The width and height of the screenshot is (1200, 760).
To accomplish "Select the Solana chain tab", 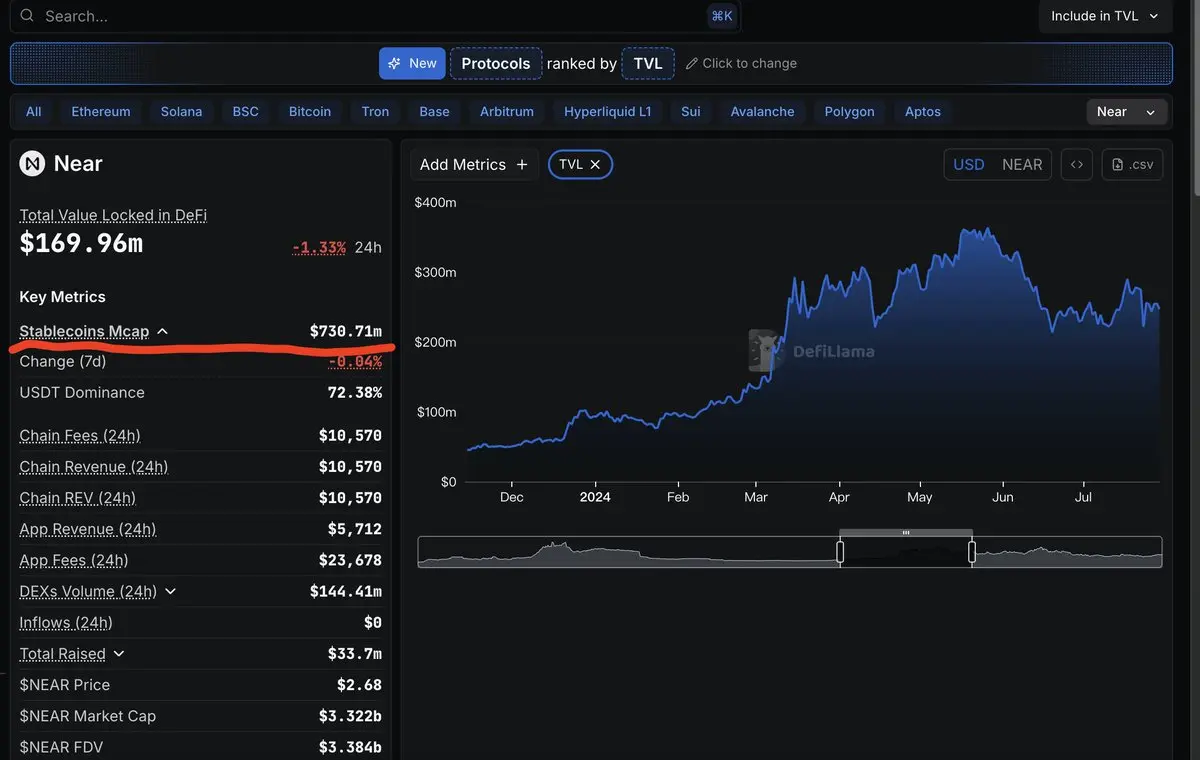I will pyautogui.click(x=181, y=111).
